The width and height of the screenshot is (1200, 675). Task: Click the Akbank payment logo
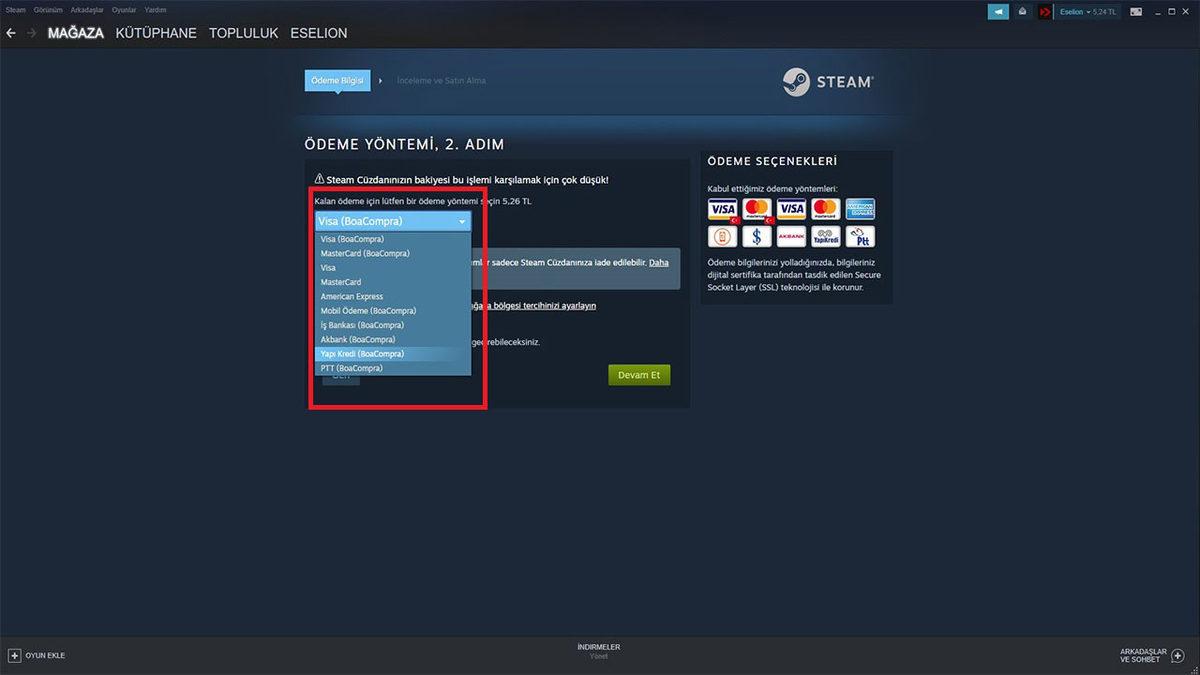[791, 237]
